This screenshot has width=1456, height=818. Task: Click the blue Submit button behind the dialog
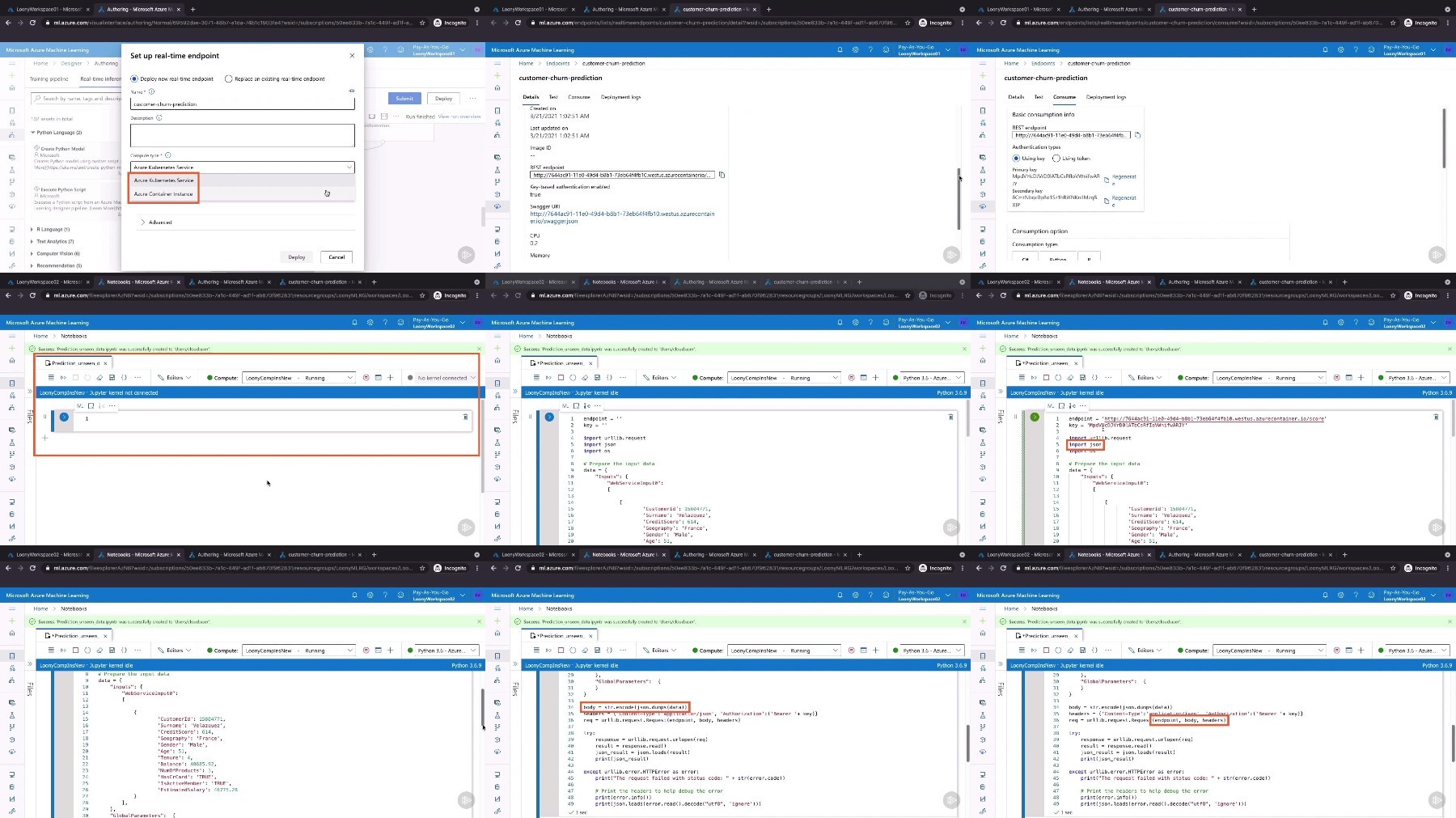click(404, 98)
